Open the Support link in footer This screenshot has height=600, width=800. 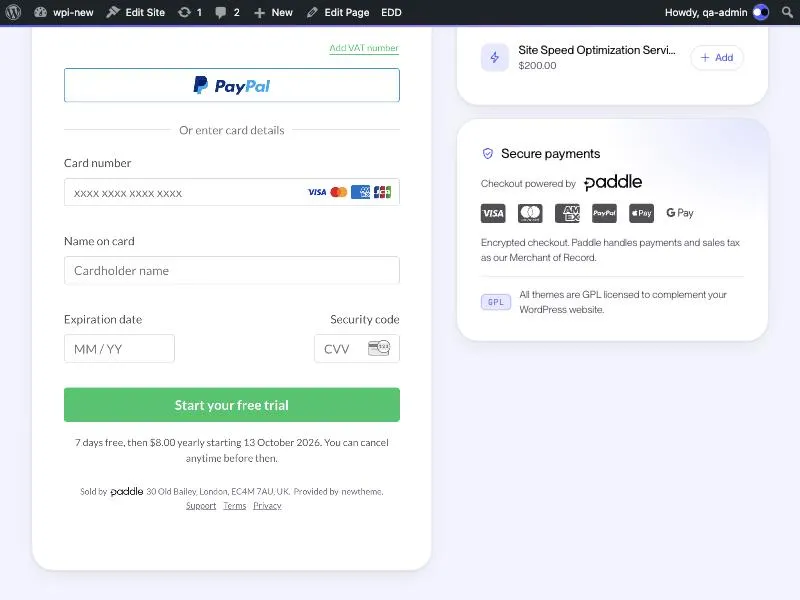tap(201, 506)
